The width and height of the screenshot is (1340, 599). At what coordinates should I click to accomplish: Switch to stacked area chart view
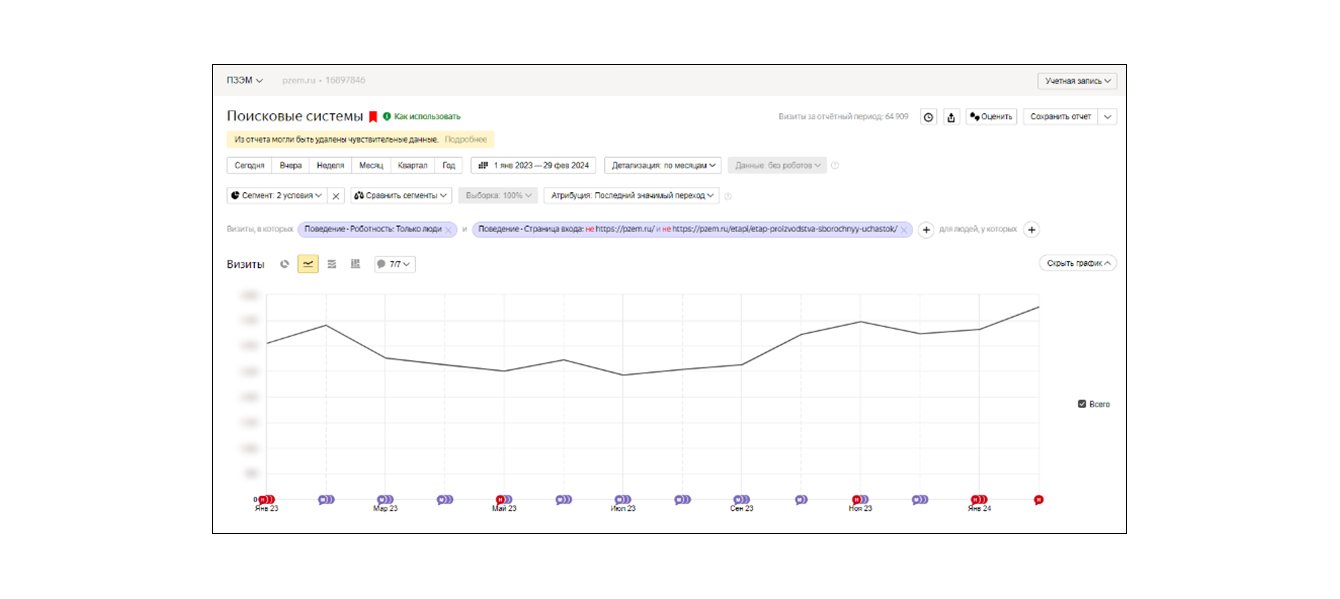332,264
